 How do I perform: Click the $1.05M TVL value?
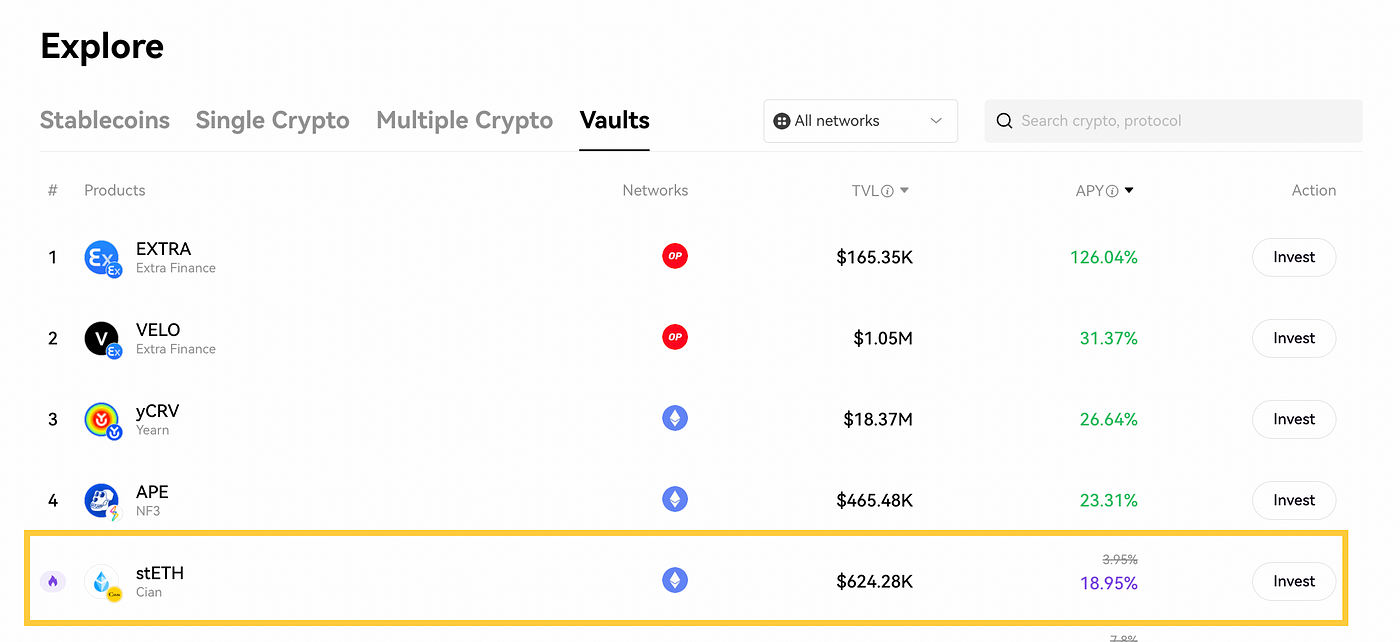point(883,338)
